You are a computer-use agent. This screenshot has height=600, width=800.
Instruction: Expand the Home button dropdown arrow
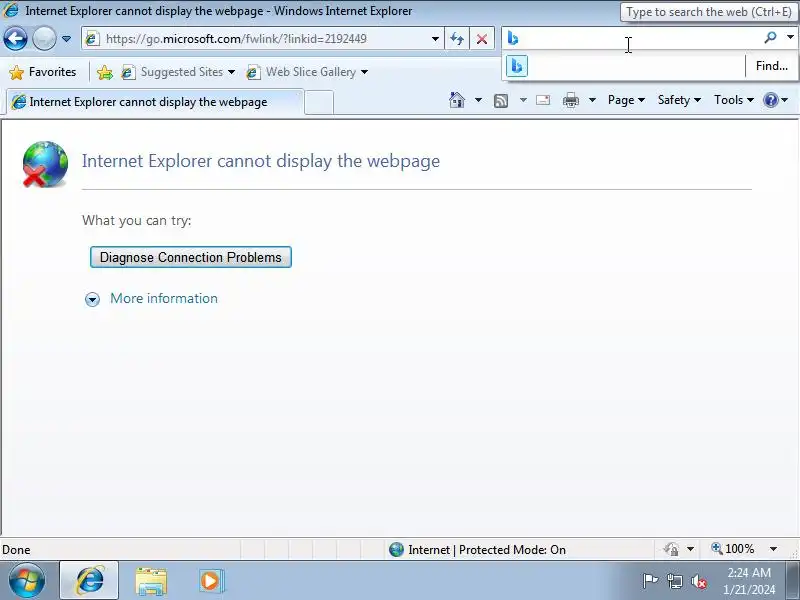[x=478, y=100]
